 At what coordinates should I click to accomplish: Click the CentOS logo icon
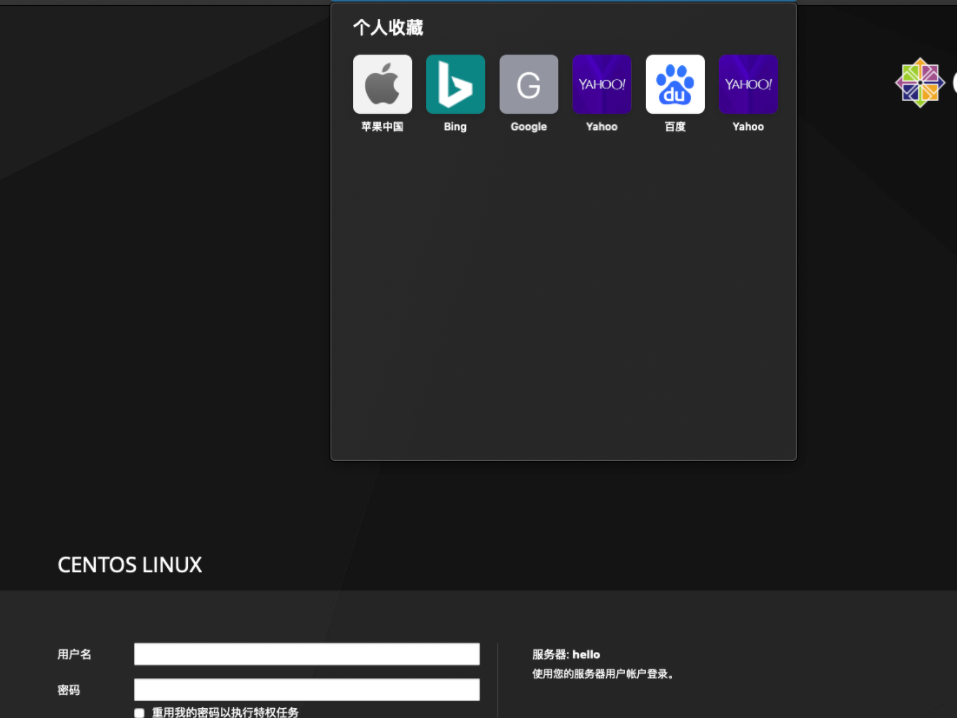tap(920, 82)
